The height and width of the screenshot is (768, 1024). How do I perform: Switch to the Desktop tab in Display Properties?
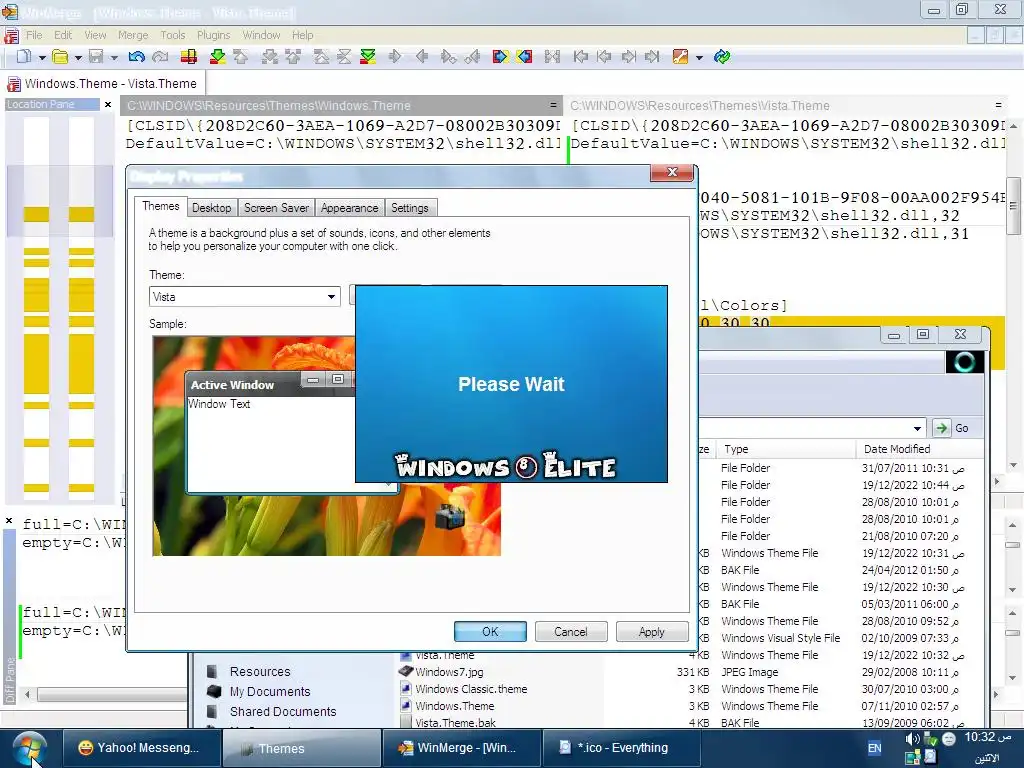pyautogui.click(x=212, y=208)
